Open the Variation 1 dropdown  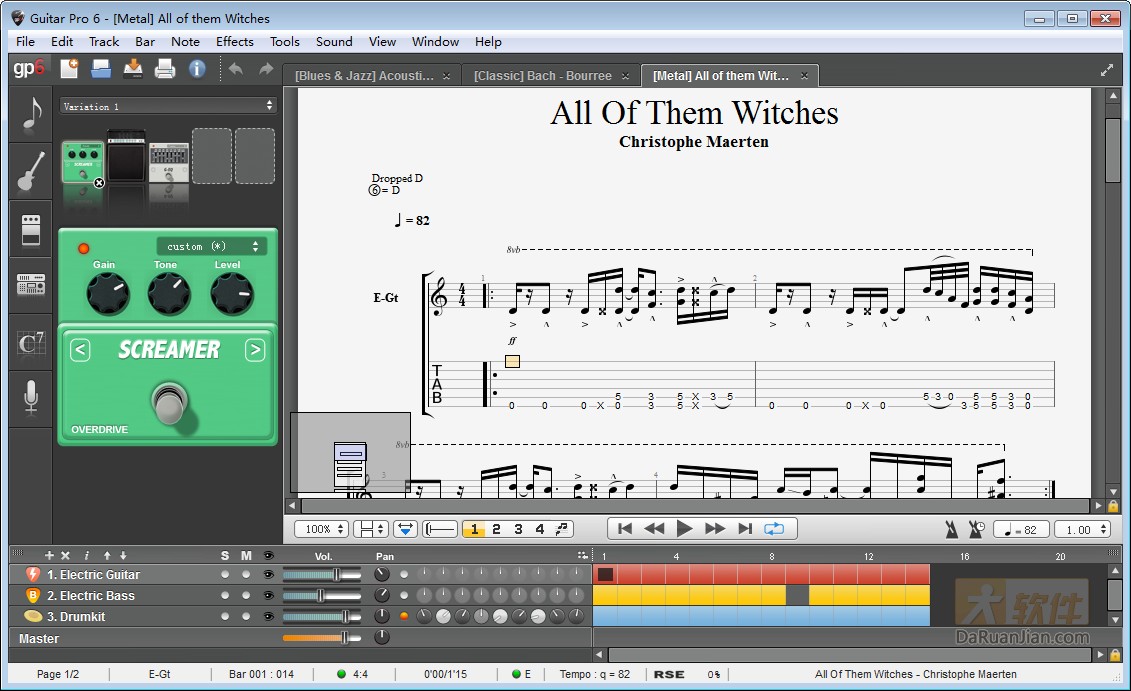pyautogui.click(x=168, y=106)
